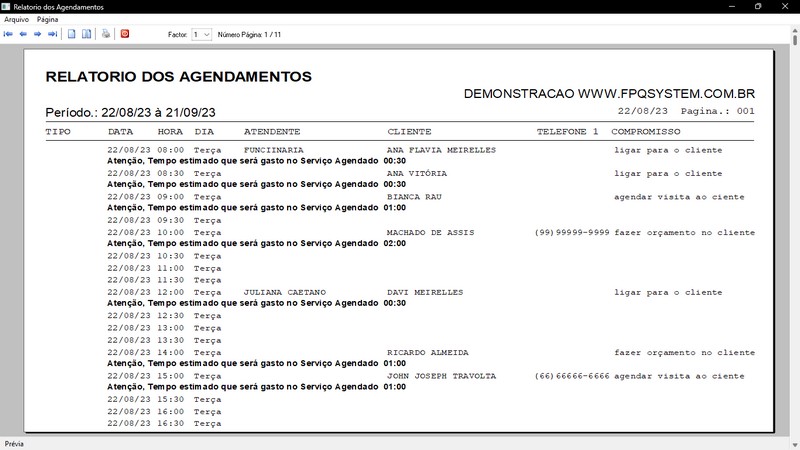Click client name RICARDO ALMEIDA
Image resolution: width=800 pixels, height=450 pixels.
point(428,353)
